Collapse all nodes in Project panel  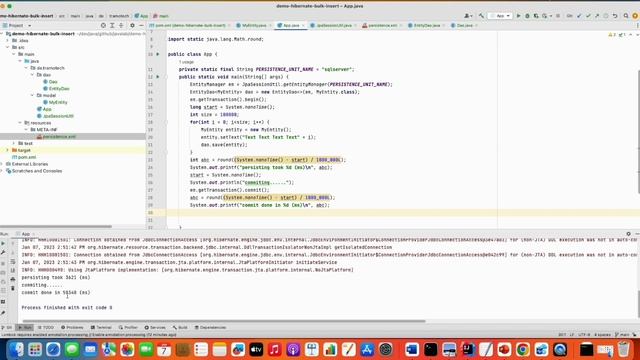click(121, 25)
